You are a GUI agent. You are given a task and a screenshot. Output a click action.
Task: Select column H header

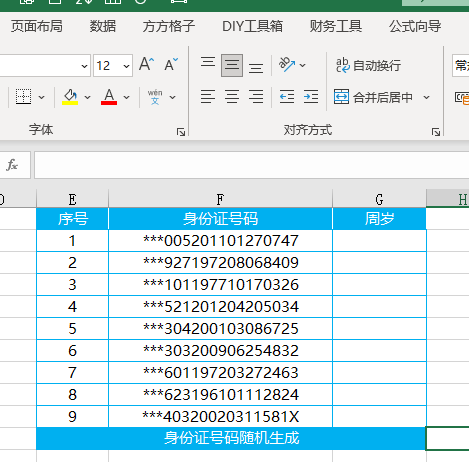(x=448, y=199)
